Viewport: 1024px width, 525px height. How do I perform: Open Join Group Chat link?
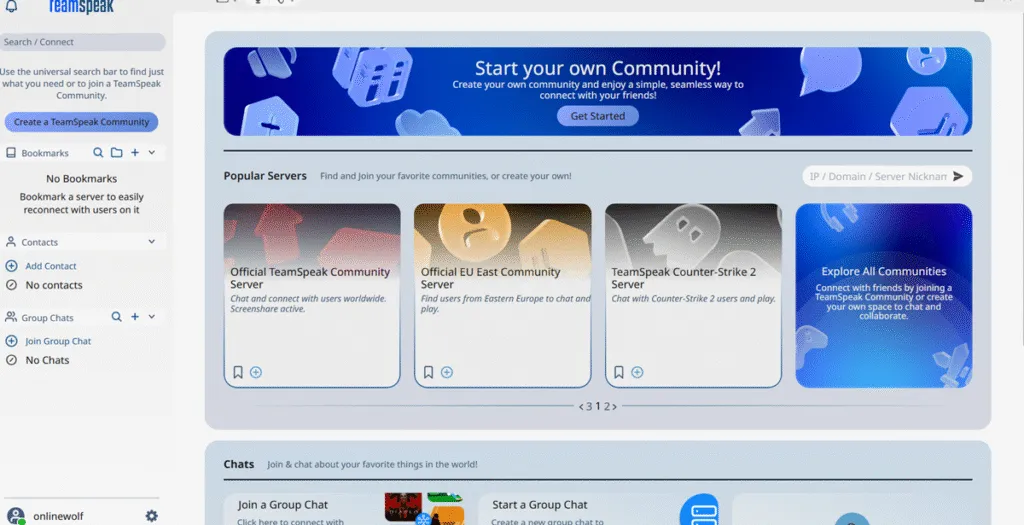[x=58, y=341]
